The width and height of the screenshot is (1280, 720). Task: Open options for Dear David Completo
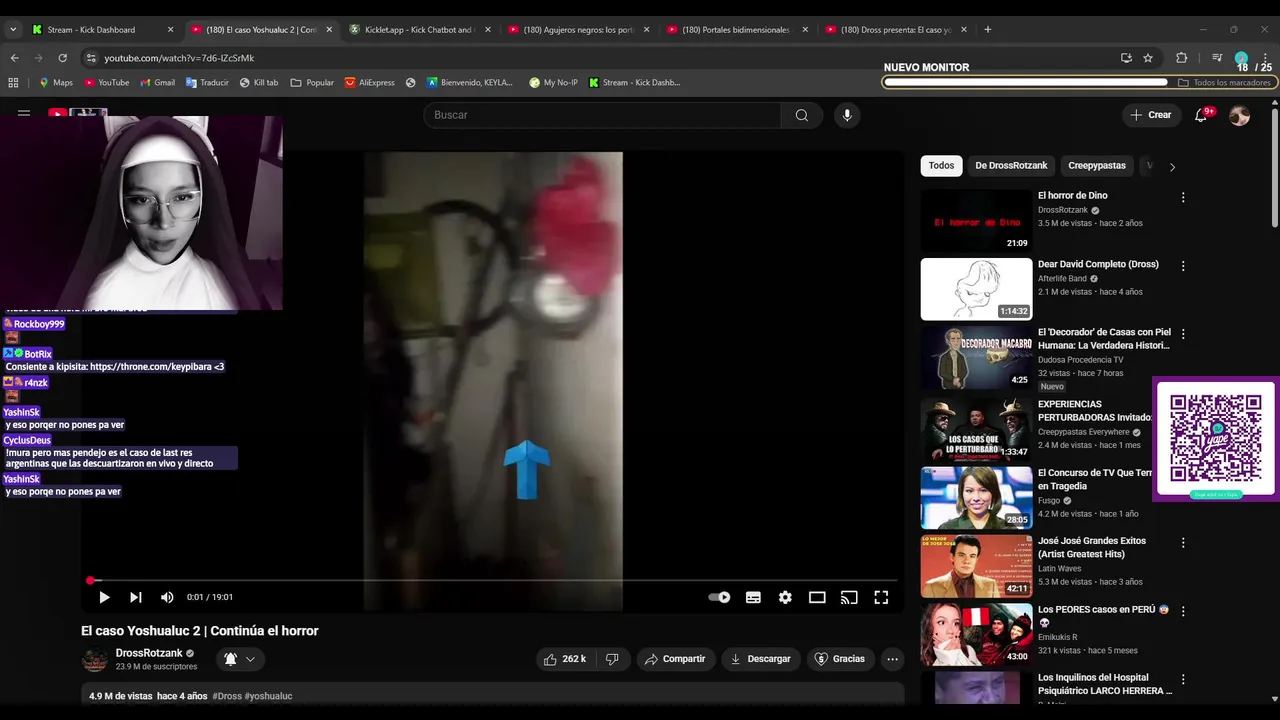click(1183, 266)
